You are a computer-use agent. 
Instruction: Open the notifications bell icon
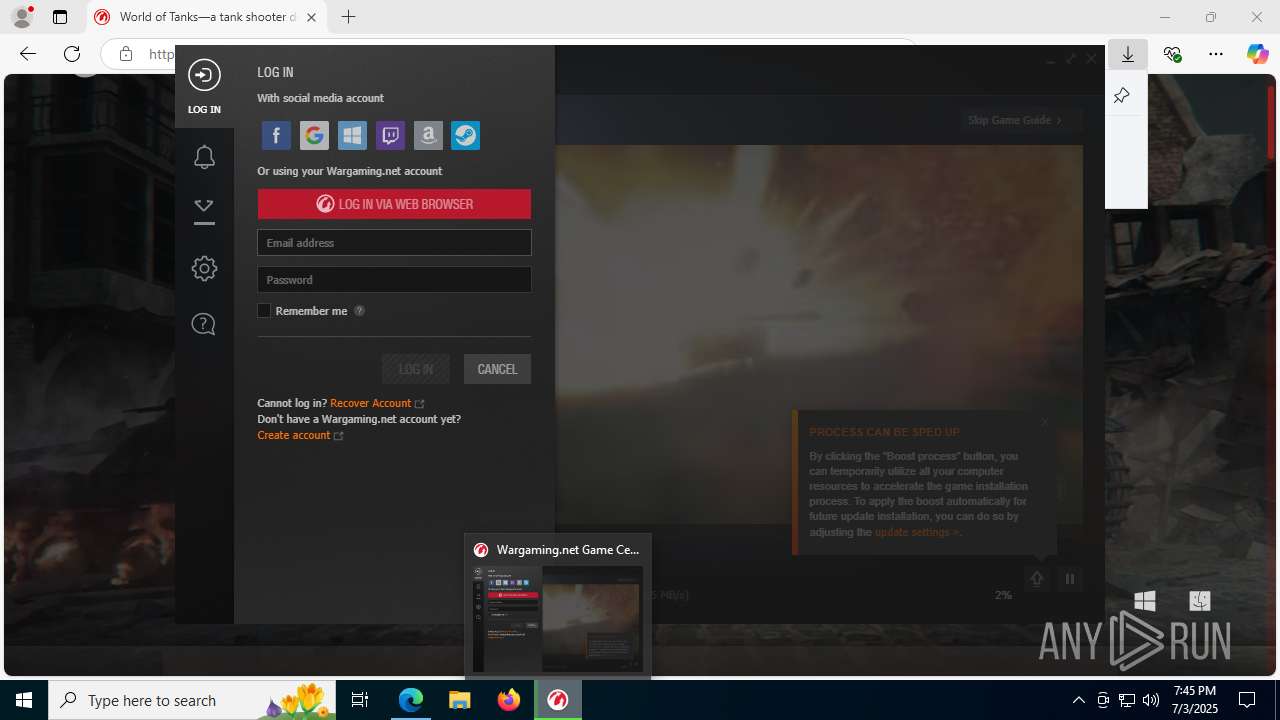[x=204, y=156]
